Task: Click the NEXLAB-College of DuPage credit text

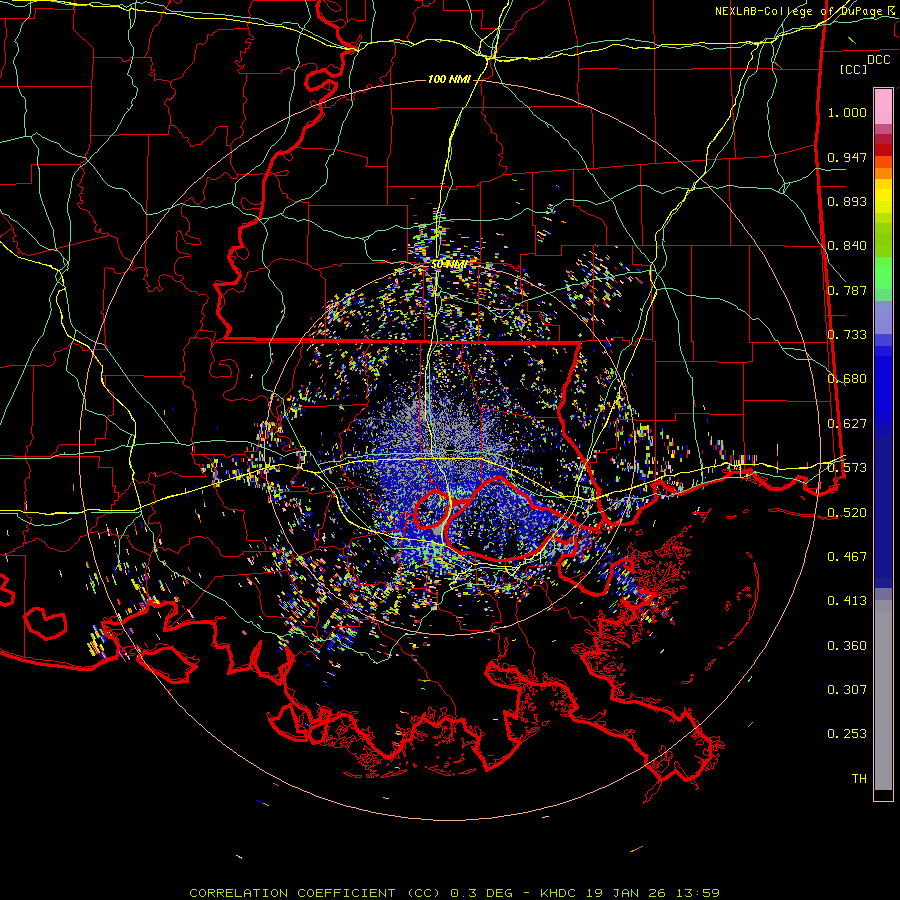Action: tap(798, 11)
